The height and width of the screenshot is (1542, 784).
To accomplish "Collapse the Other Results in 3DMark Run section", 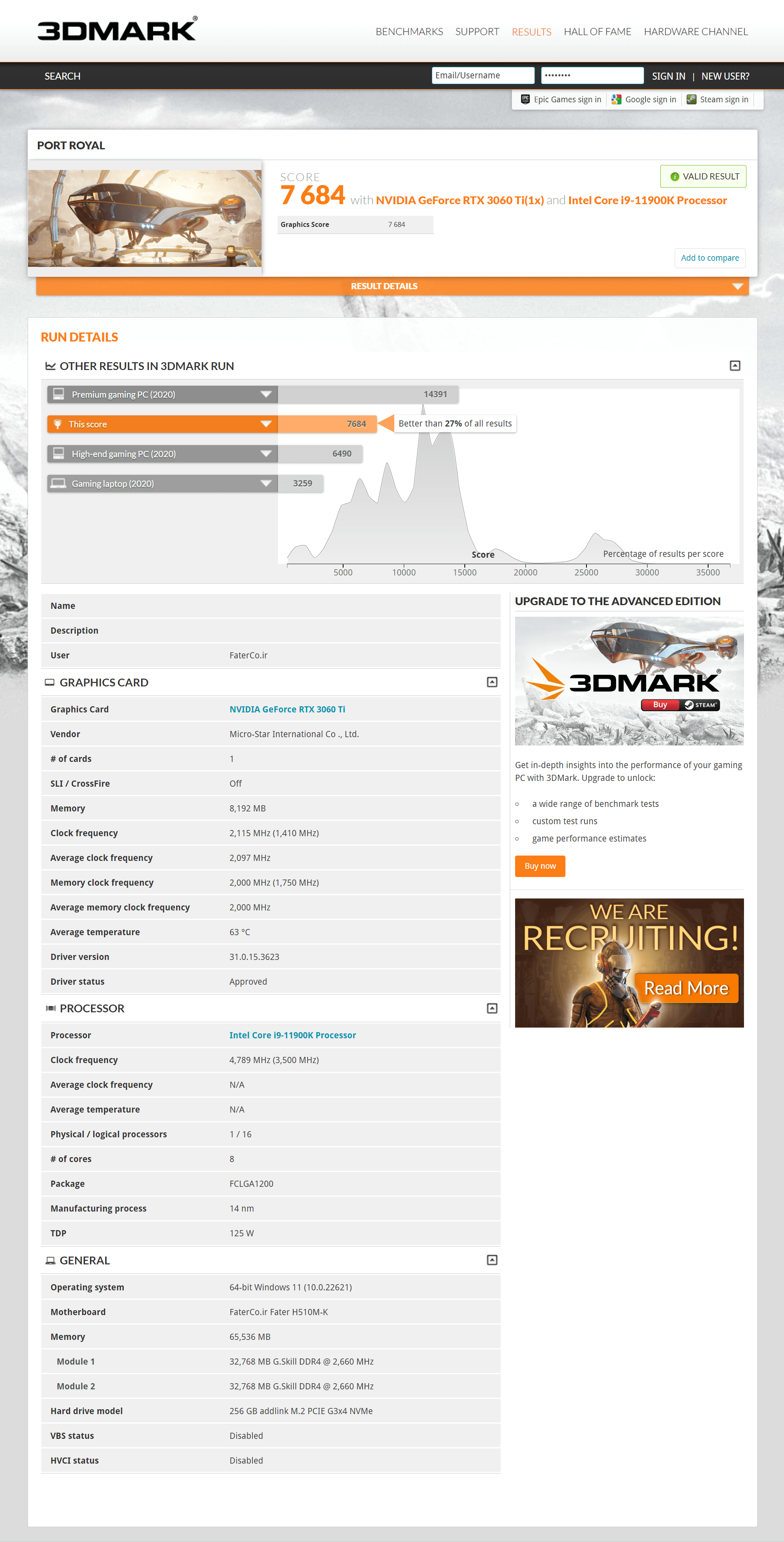I will coord(735,366).
